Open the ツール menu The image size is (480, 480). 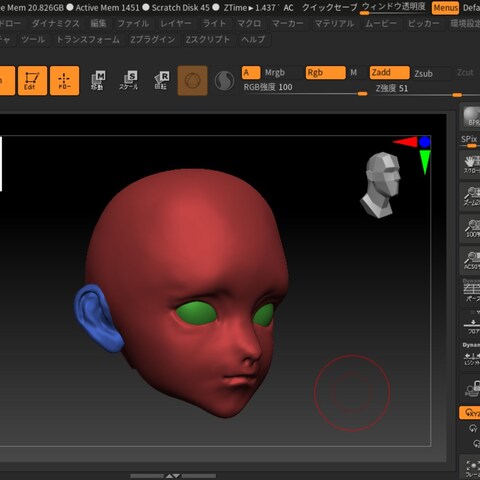33,40
